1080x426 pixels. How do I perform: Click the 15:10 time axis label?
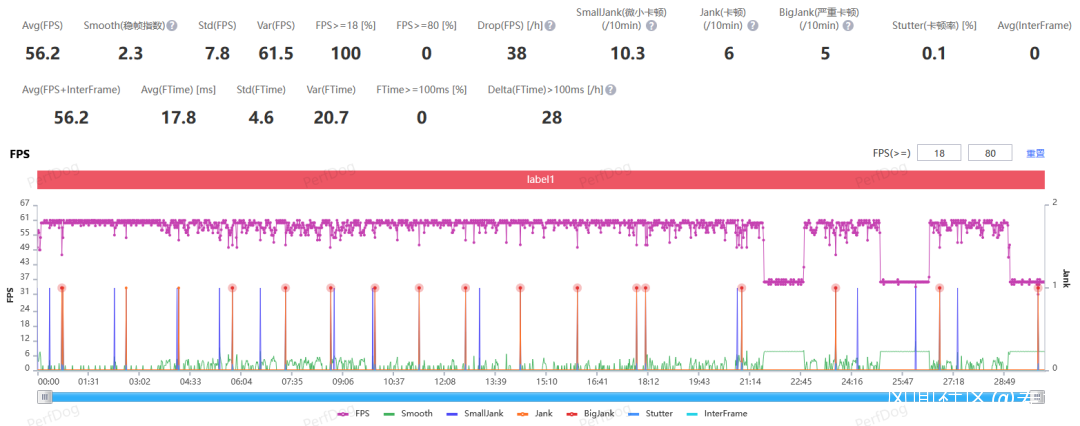546,381
